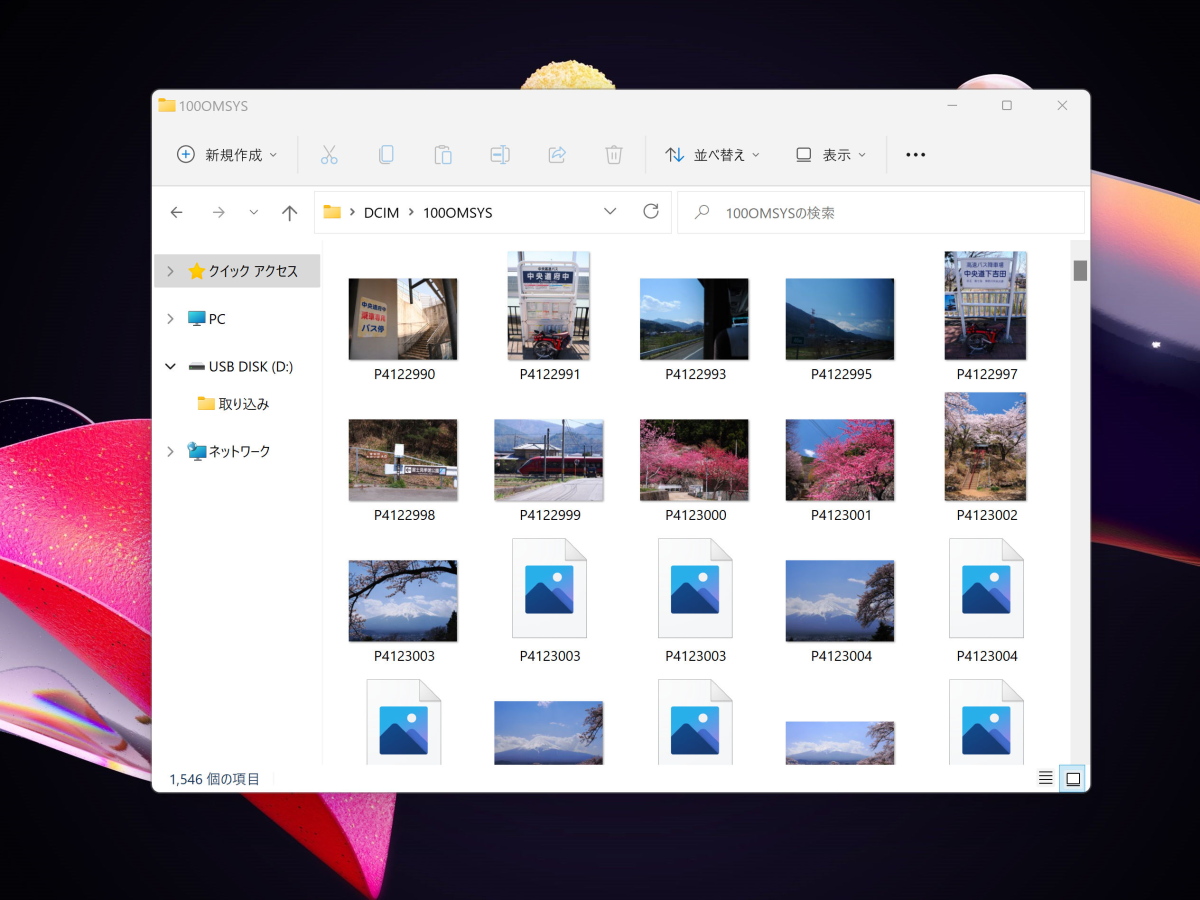The width and height of the screenshot is (1200, 900).
Task: Open the three-dots more options menu
Action: click(915, 155)
